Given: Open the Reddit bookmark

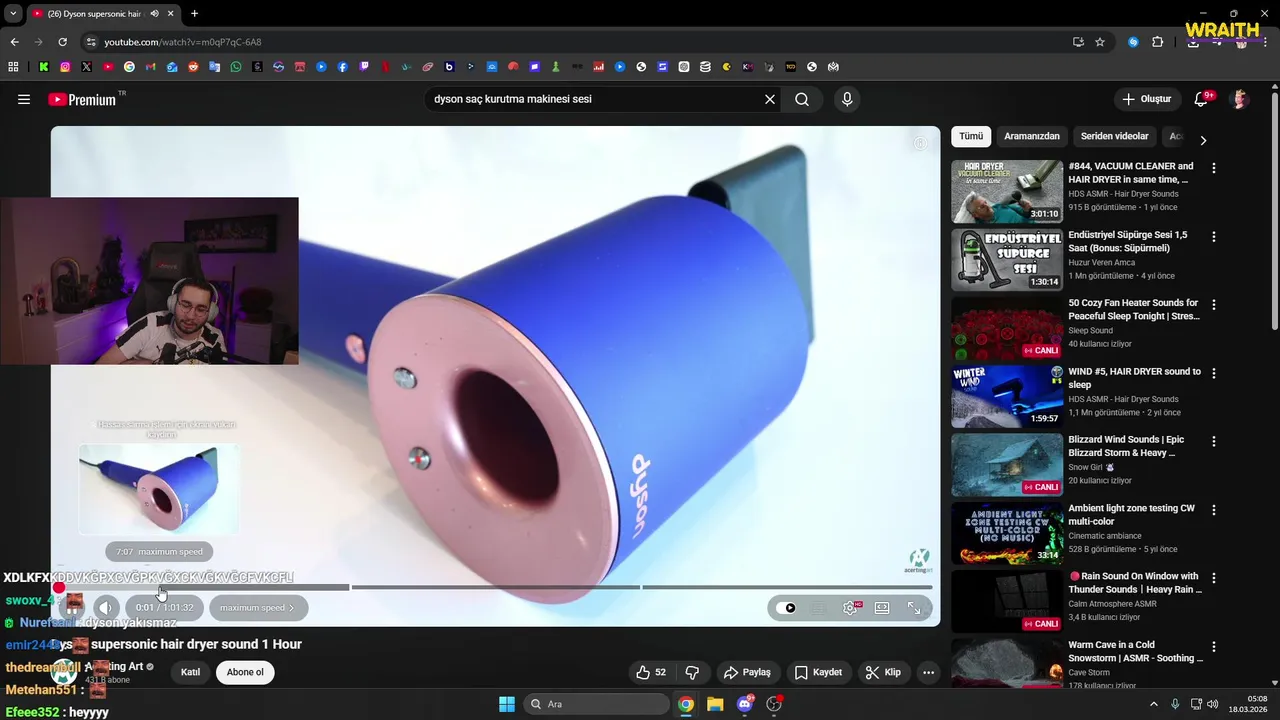Looking at the screenshot, I should coord(193,67).
